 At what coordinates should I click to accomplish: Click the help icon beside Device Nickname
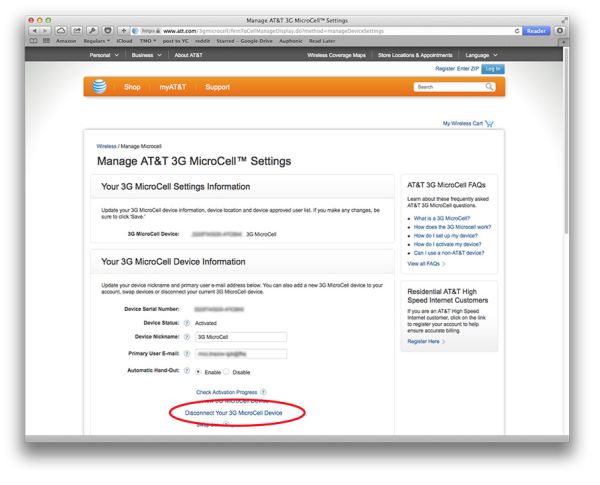click(186, 338)
